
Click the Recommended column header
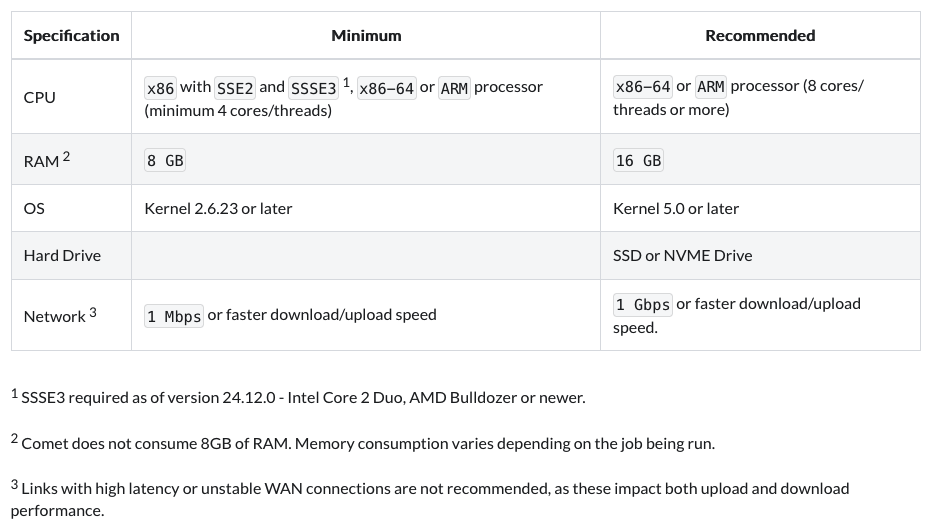click(x=760, y=36)
